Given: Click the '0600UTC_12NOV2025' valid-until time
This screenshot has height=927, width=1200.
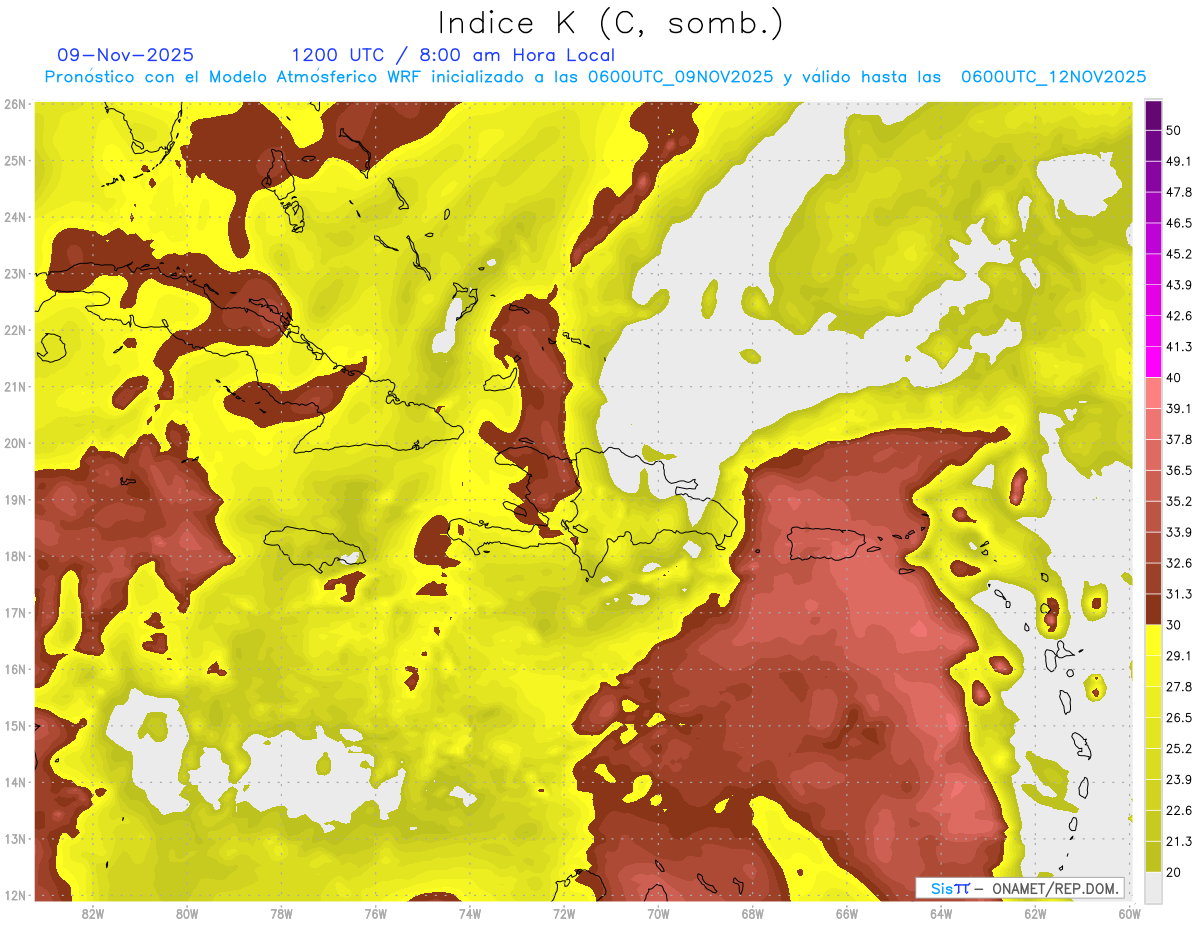Looking at the screenshot, I should [1053, 77].
